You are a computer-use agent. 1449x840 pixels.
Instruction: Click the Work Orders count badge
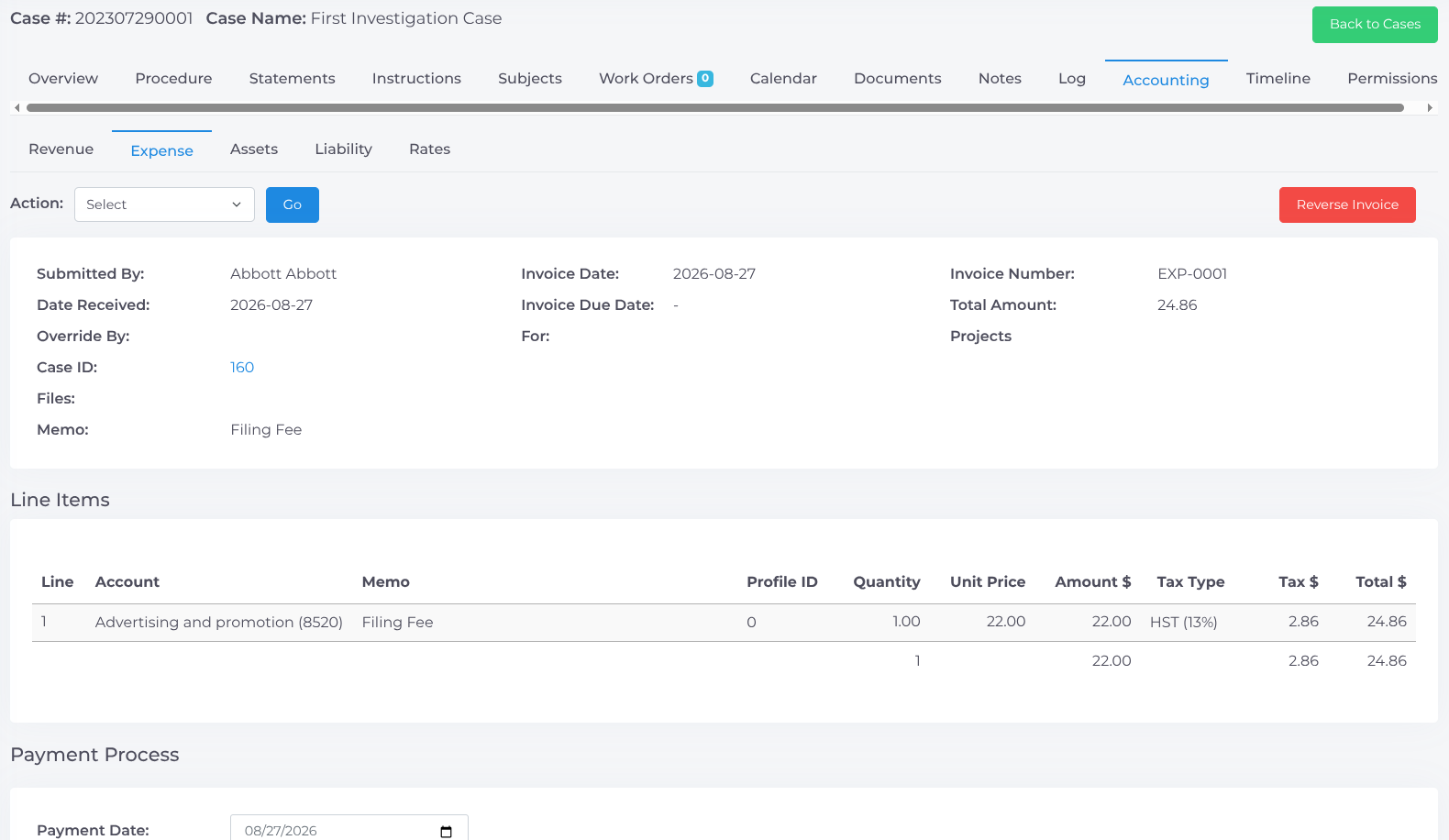705,79
